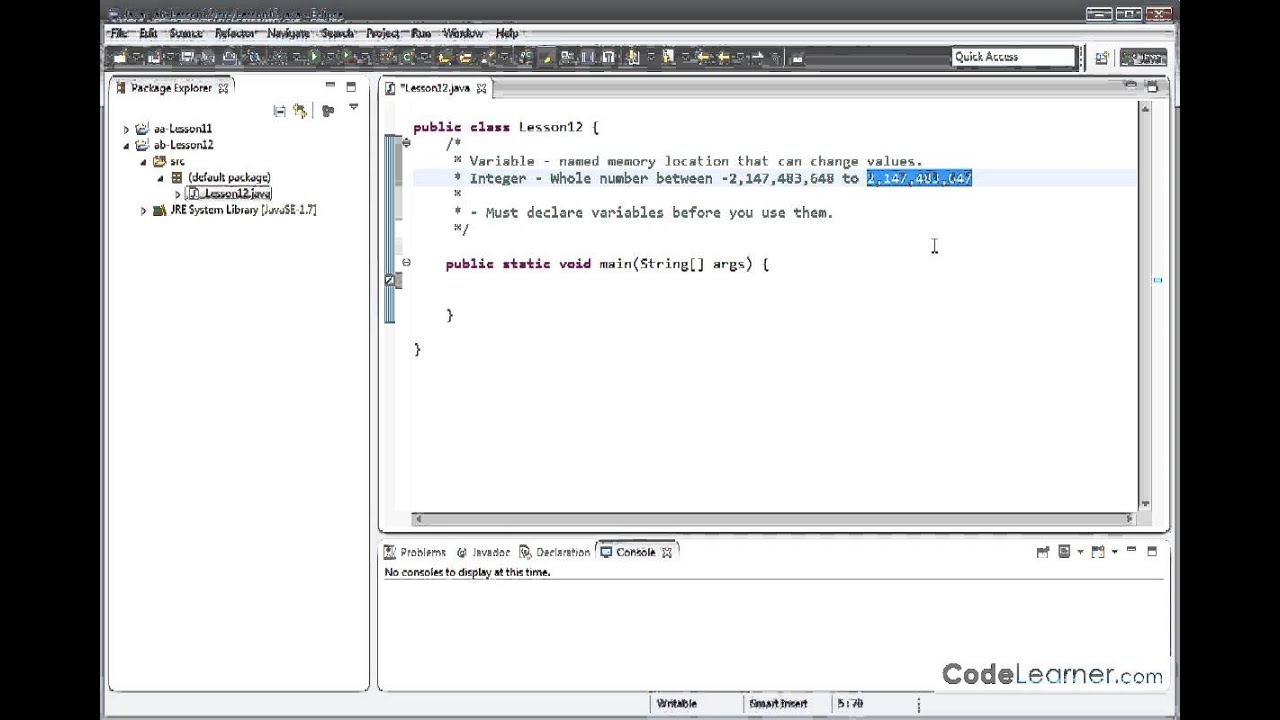Image resolution: width=1280 pixels, height=720 pixels.
Task: Click the Open Perspective icon
Action: [x=1102, y=58]
